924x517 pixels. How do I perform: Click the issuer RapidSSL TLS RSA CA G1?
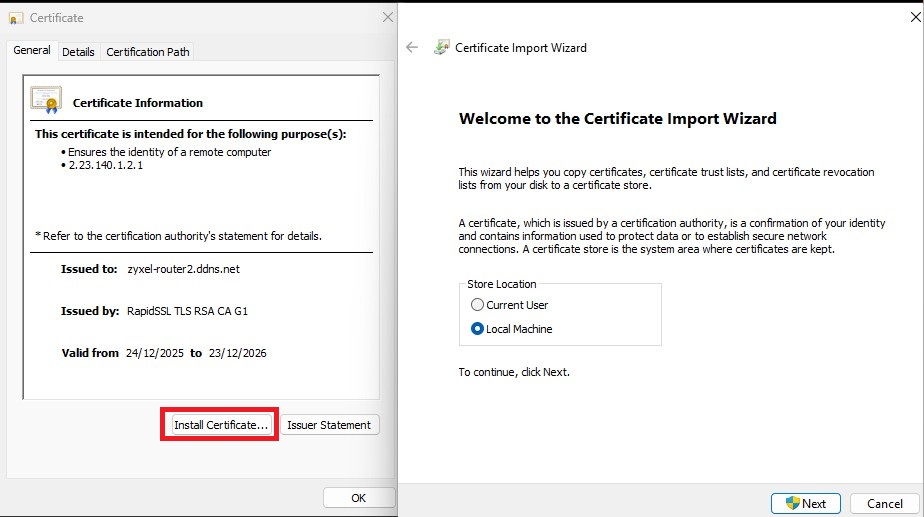[x=187, y=311]
